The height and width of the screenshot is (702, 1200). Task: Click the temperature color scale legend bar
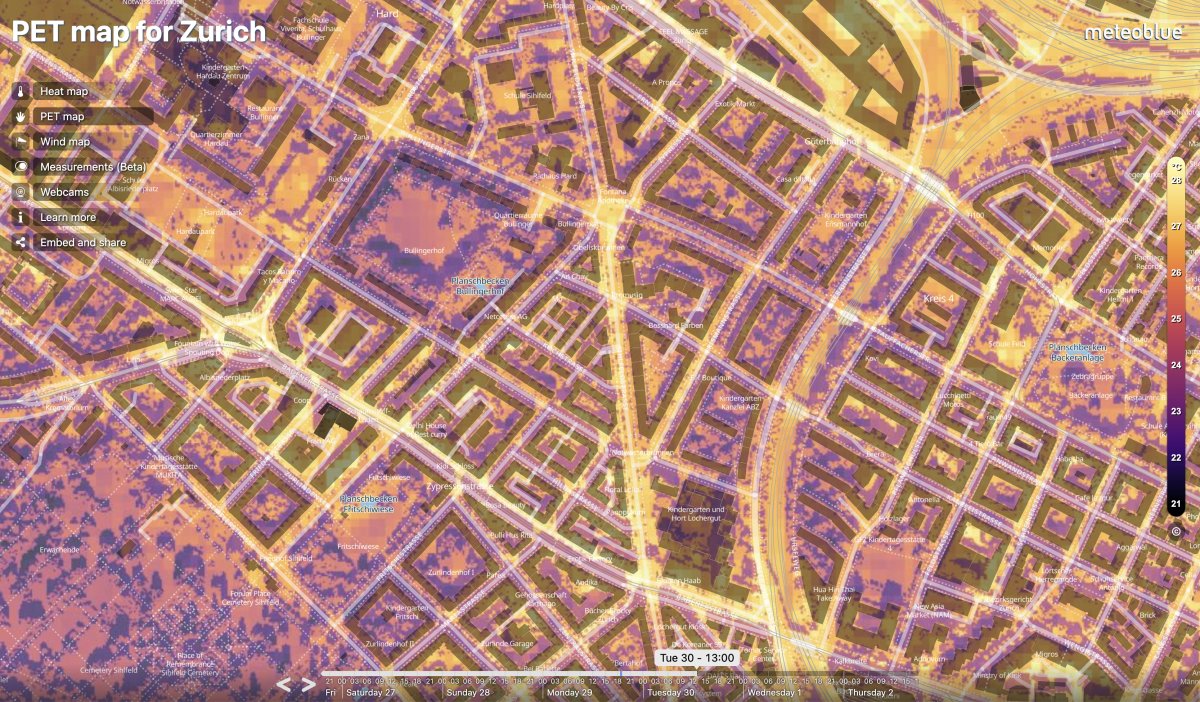tap(1176, 340)
